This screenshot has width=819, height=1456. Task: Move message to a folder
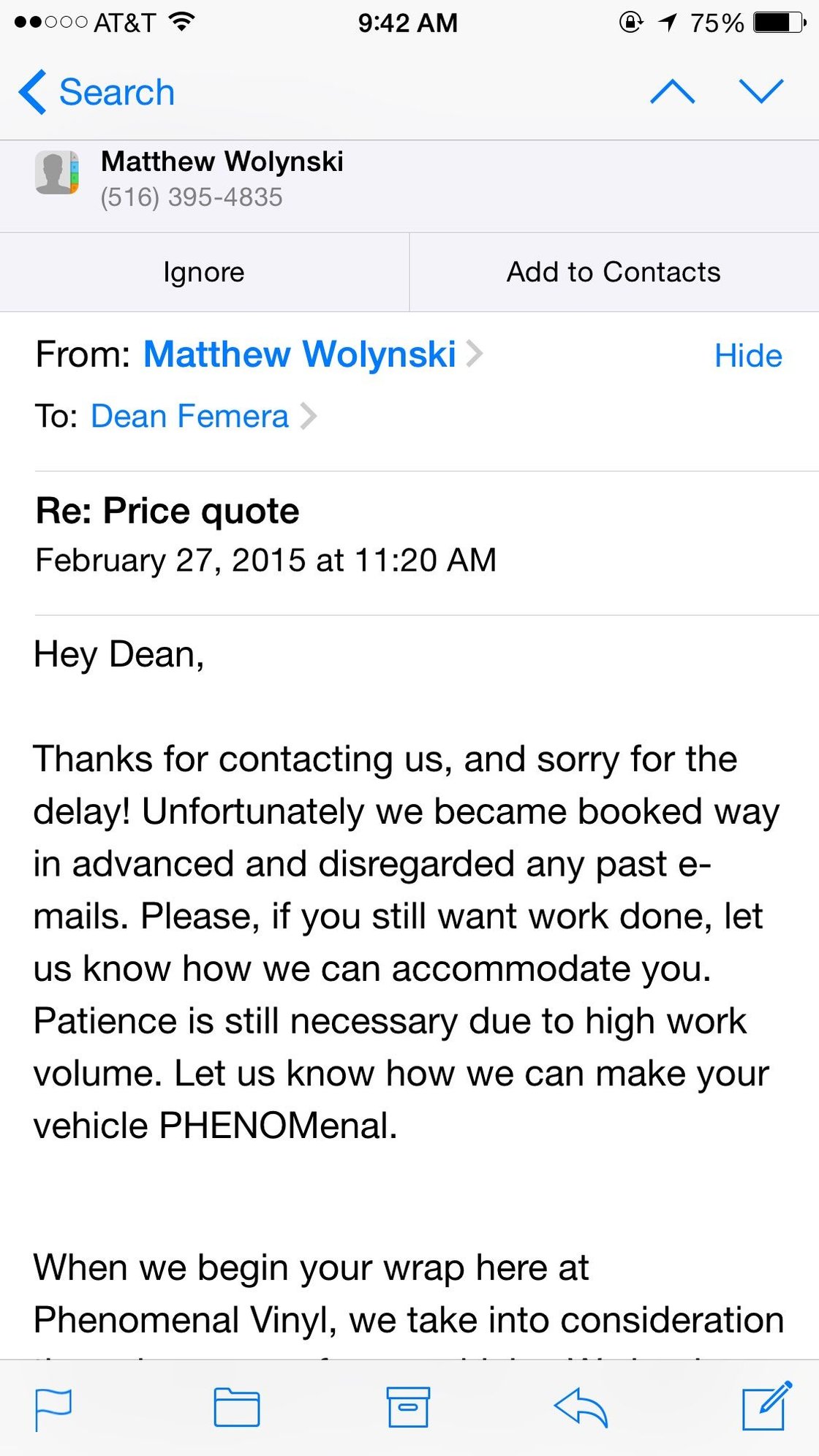[236, 1408]
